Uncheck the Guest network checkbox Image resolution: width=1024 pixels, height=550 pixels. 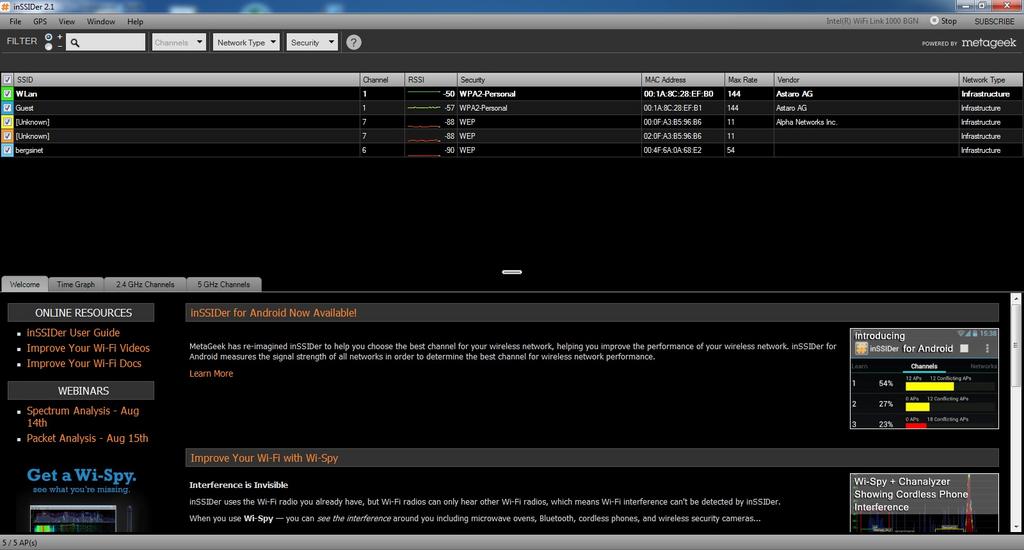(7, 108)
